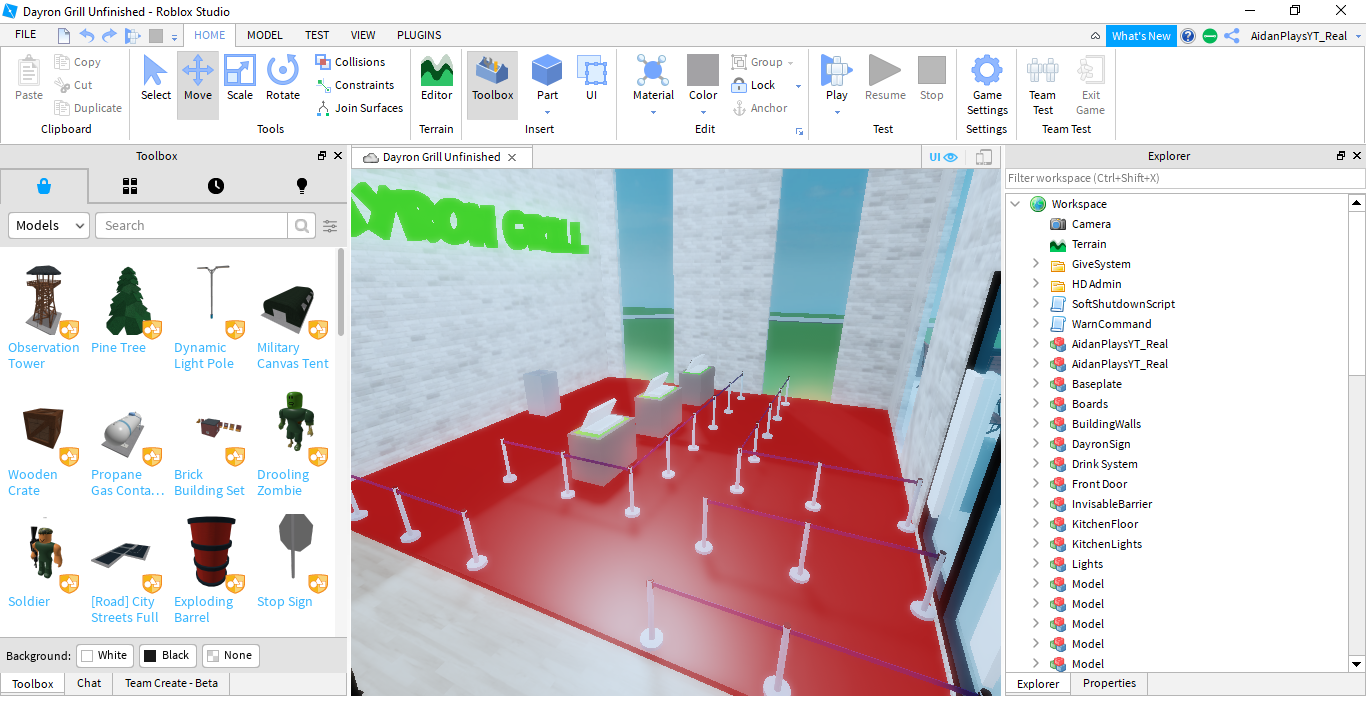Image resolution: width=1366 pixels, height=705 pixels.
Task: Open the Terrain Editor
Action: pyautogui.click(x=436, y=79)
